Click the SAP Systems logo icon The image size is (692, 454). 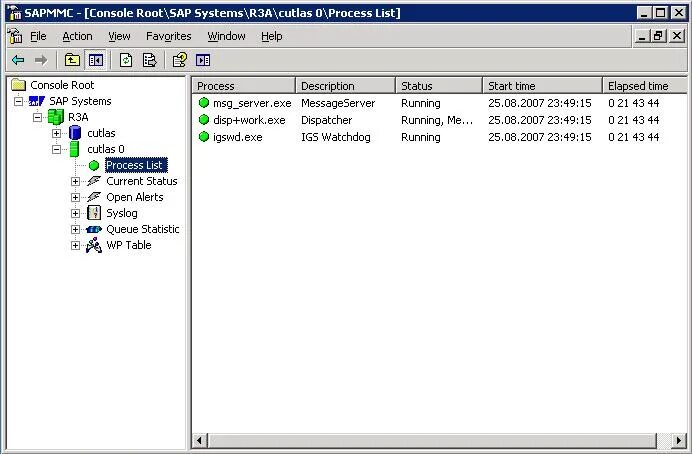click(37, 101)
